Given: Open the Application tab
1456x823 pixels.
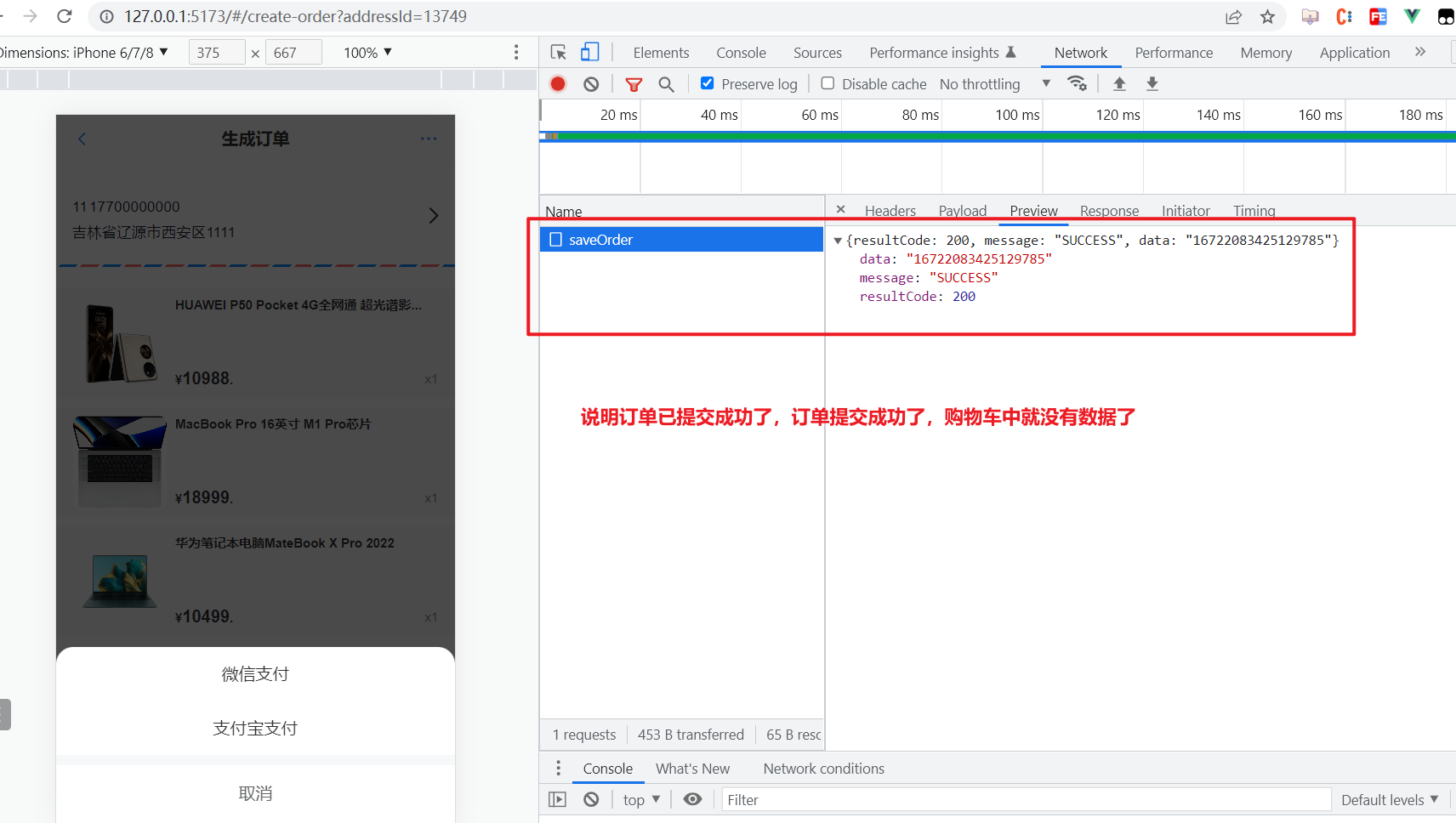Looking at the screenshot, I should 1355,53.
